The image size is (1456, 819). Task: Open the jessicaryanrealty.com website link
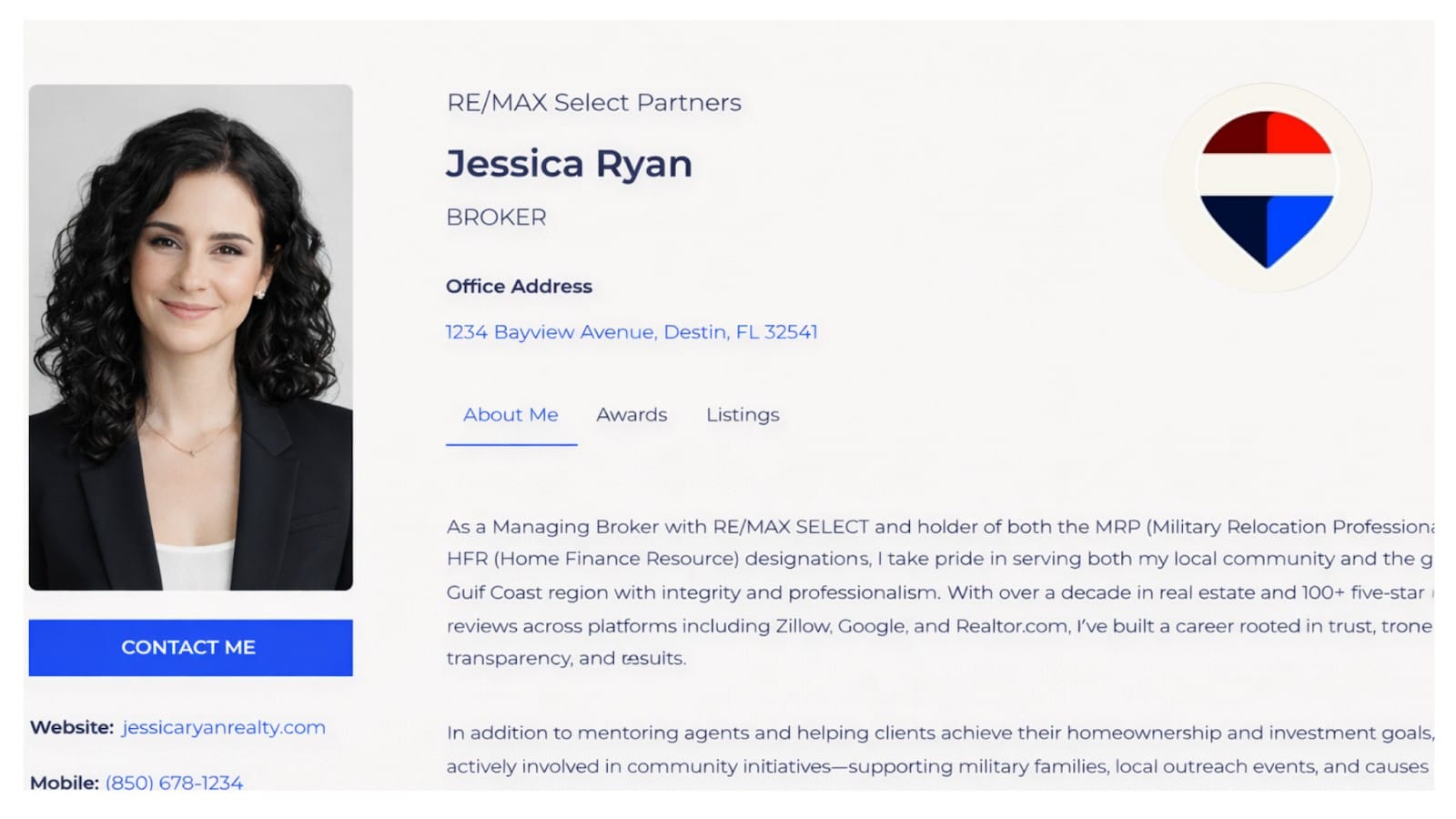[223, 727]
